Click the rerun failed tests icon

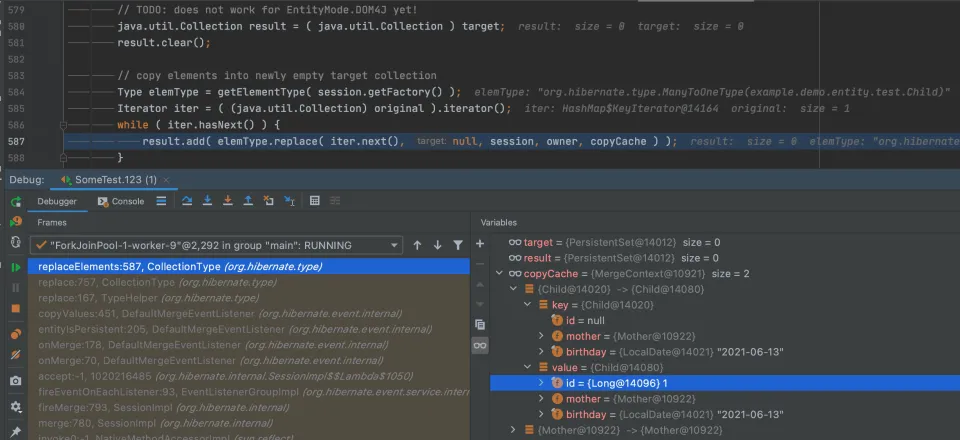[16, 222]
